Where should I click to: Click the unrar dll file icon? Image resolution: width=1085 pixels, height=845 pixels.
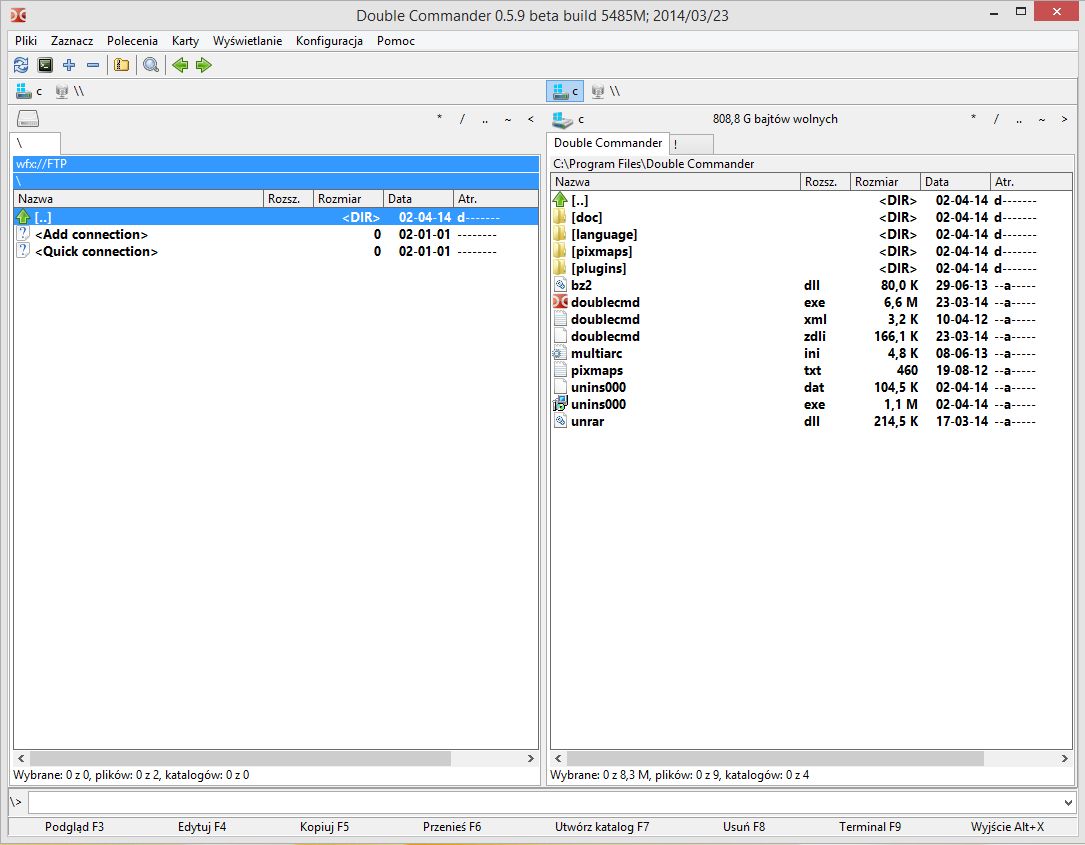point(560,421)
